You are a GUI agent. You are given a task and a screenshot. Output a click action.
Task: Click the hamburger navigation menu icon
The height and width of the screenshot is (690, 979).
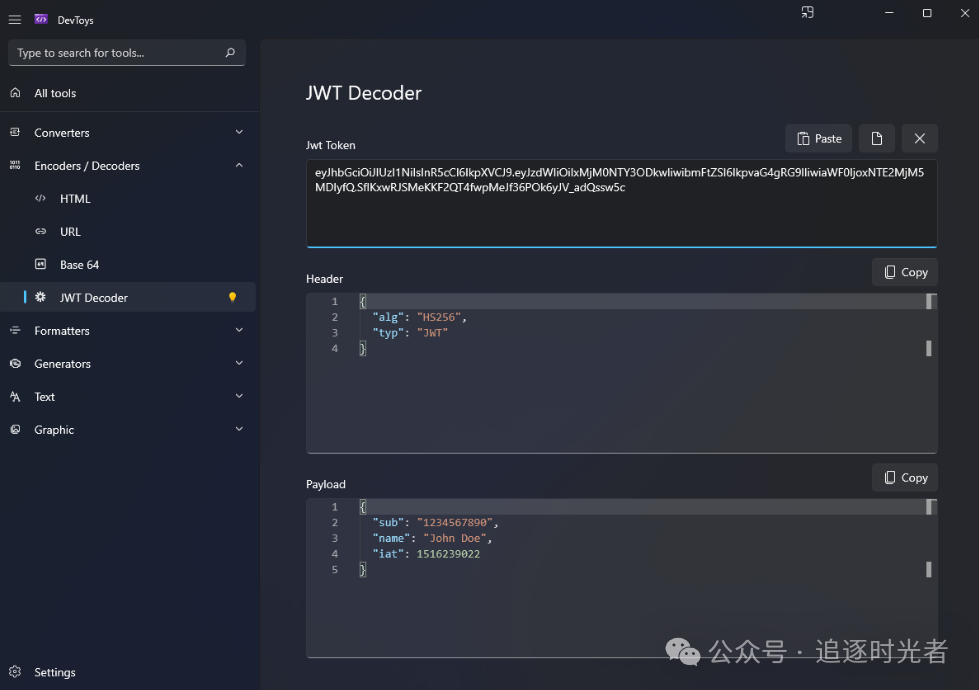click(x=15, y=19)
